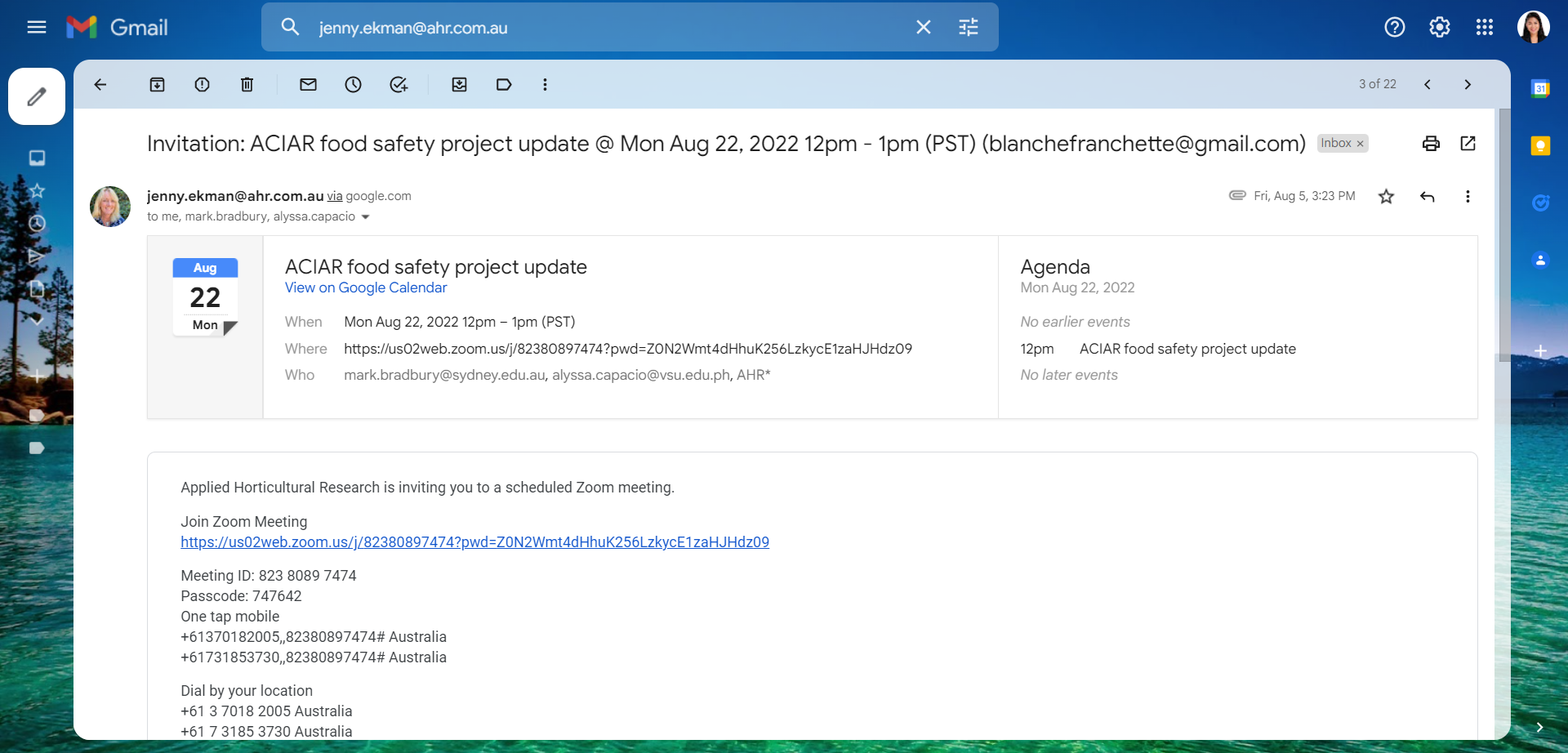
Task: Delete the email with the trash icon
Action: pos(247,84)
